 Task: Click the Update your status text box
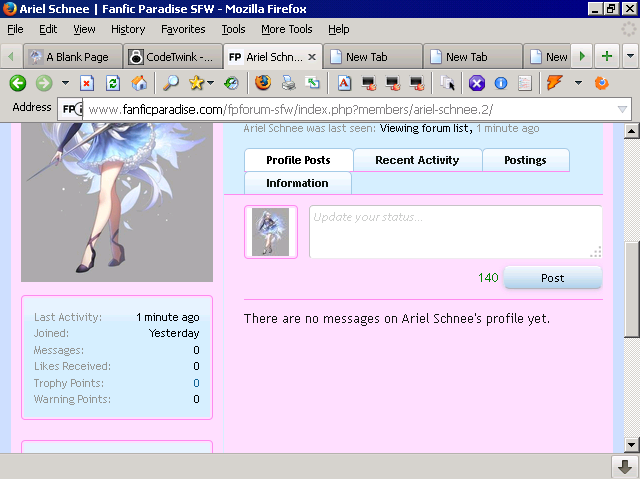456,232
